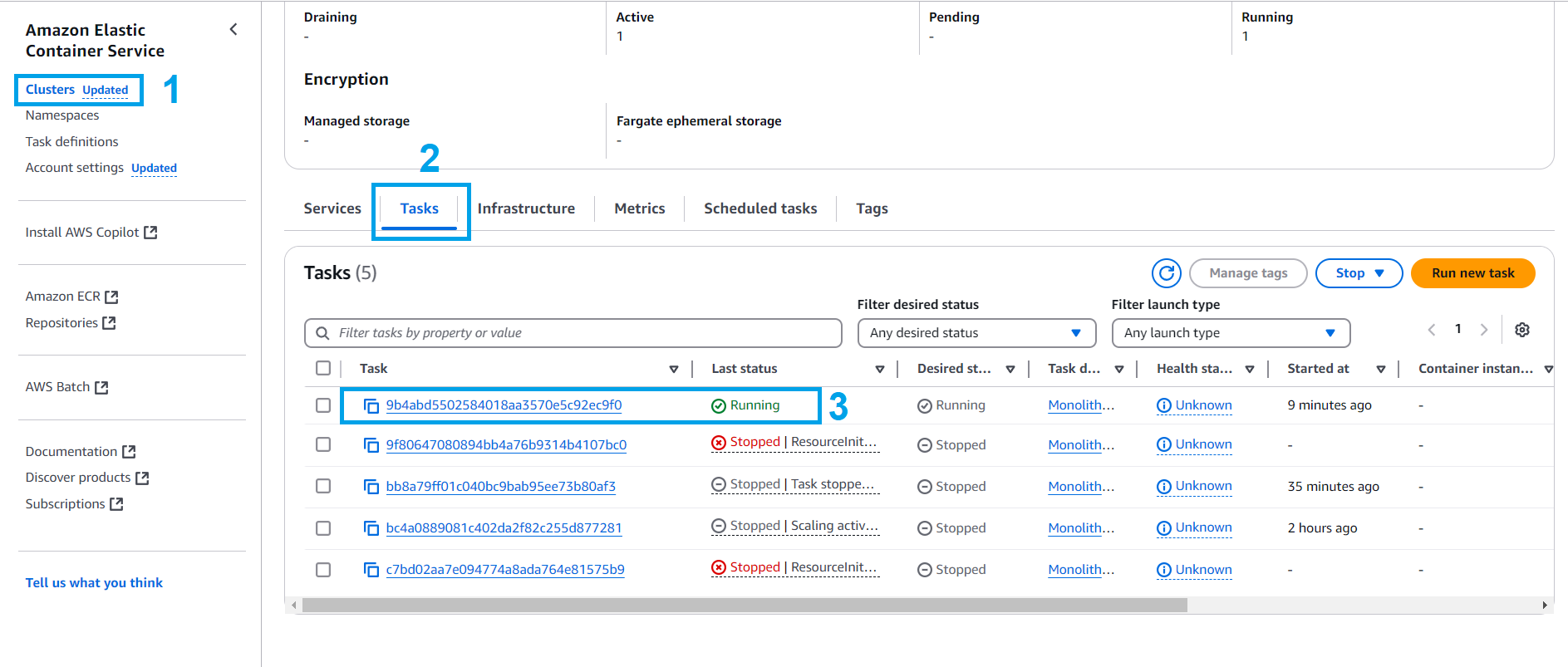Click the external link icon beside Install AWS Copilot
Image resolution: width=1568 pixels, height=667 pixels.
pos(150,233)
